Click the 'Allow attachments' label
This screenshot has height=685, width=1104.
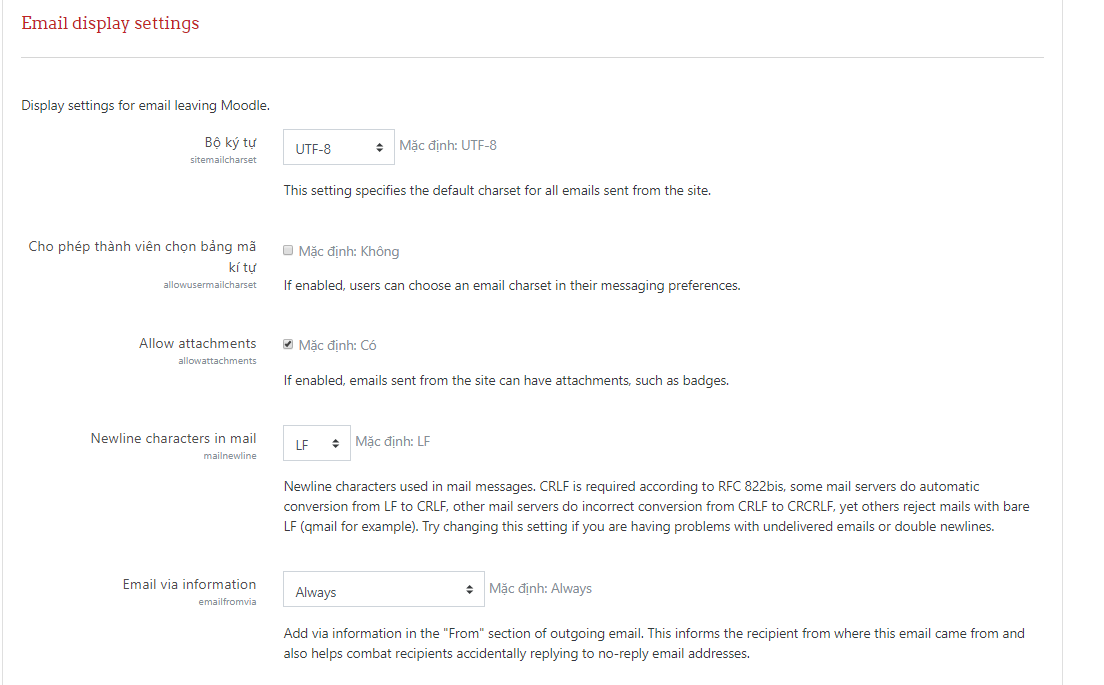(x=197, y=343)
